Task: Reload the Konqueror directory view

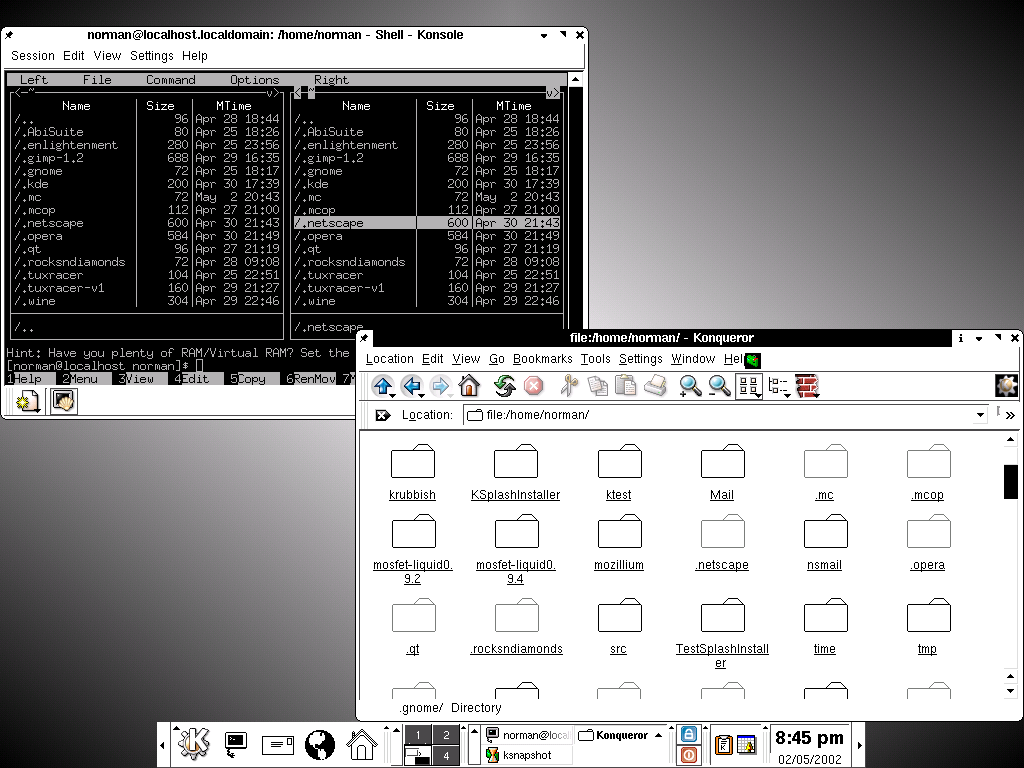Action: coord(505,386)
